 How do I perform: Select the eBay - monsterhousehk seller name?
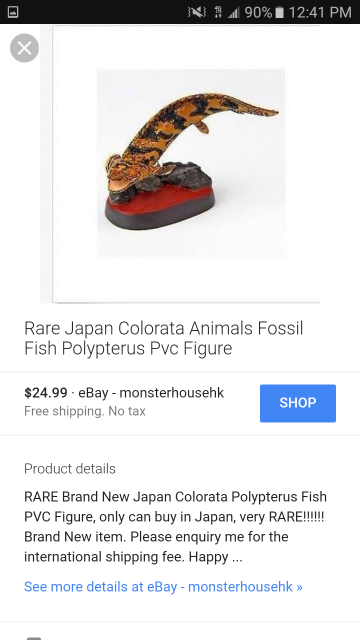[151, 393]
